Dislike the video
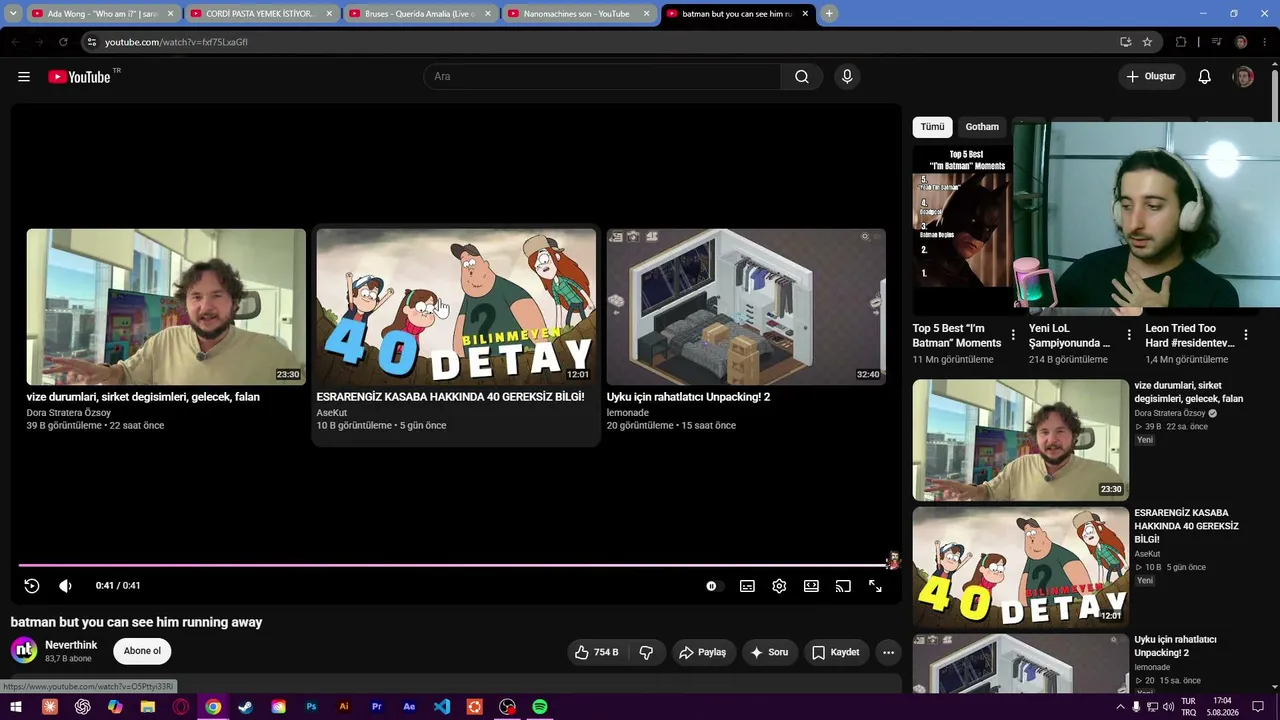The image size is (1280, 720). 646,652
